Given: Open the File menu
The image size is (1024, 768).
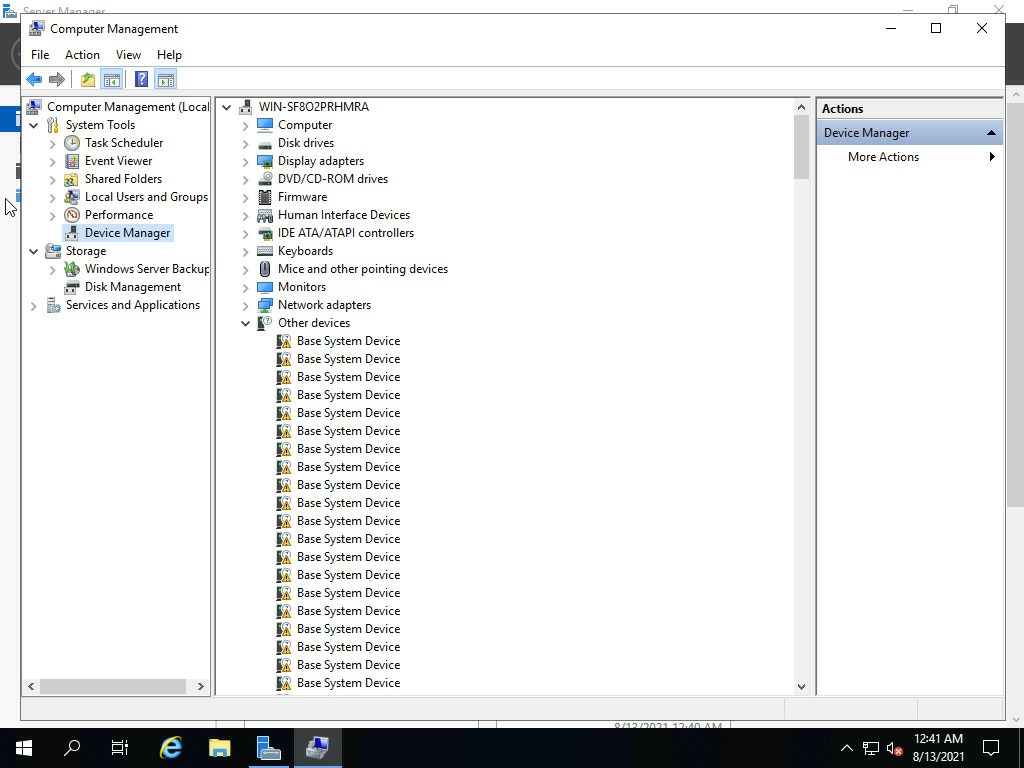Looking at the screenshot, I should point(40,55).
